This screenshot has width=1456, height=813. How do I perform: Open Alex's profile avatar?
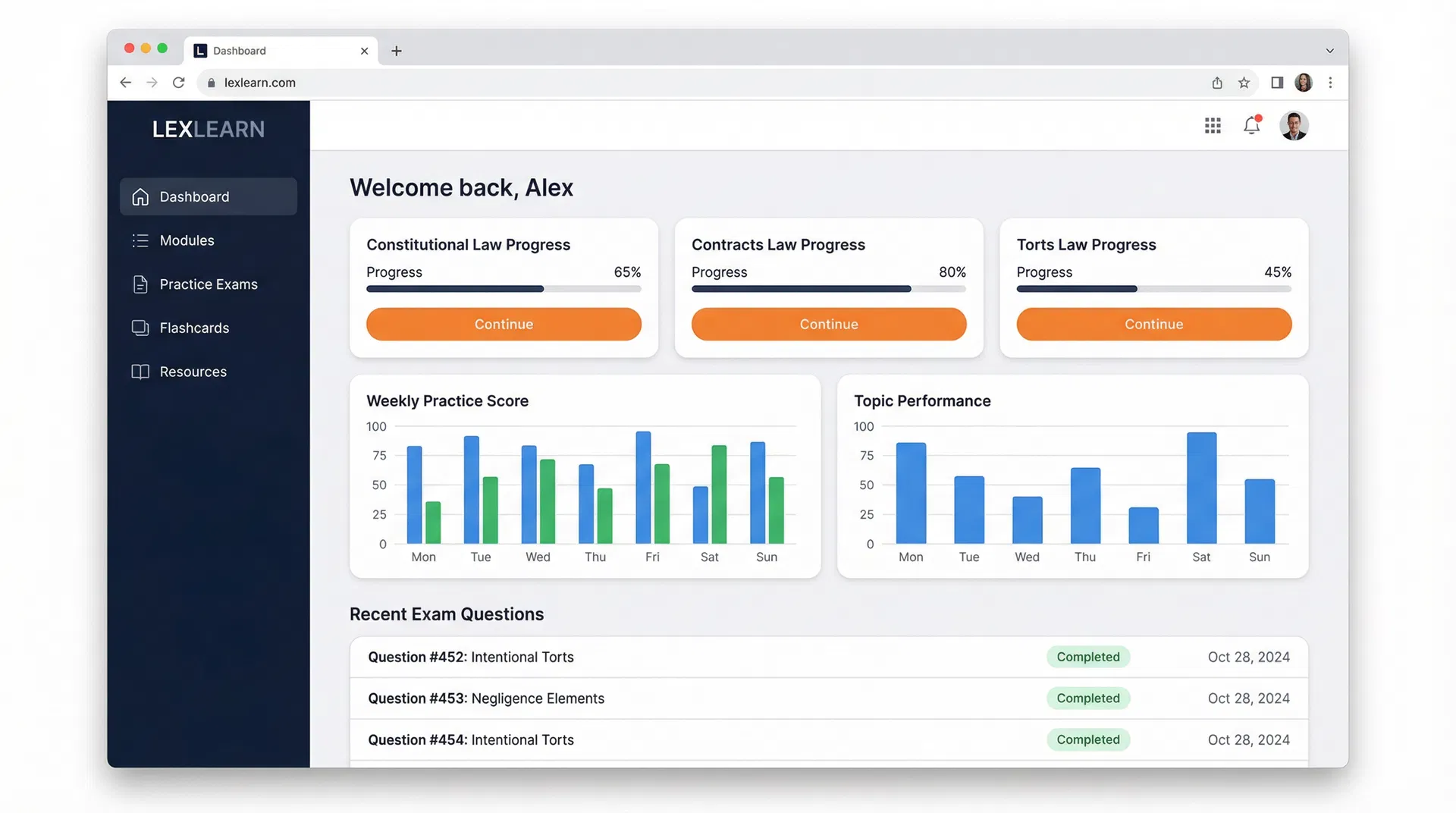pyautogui.click(x=1294, y=125)
